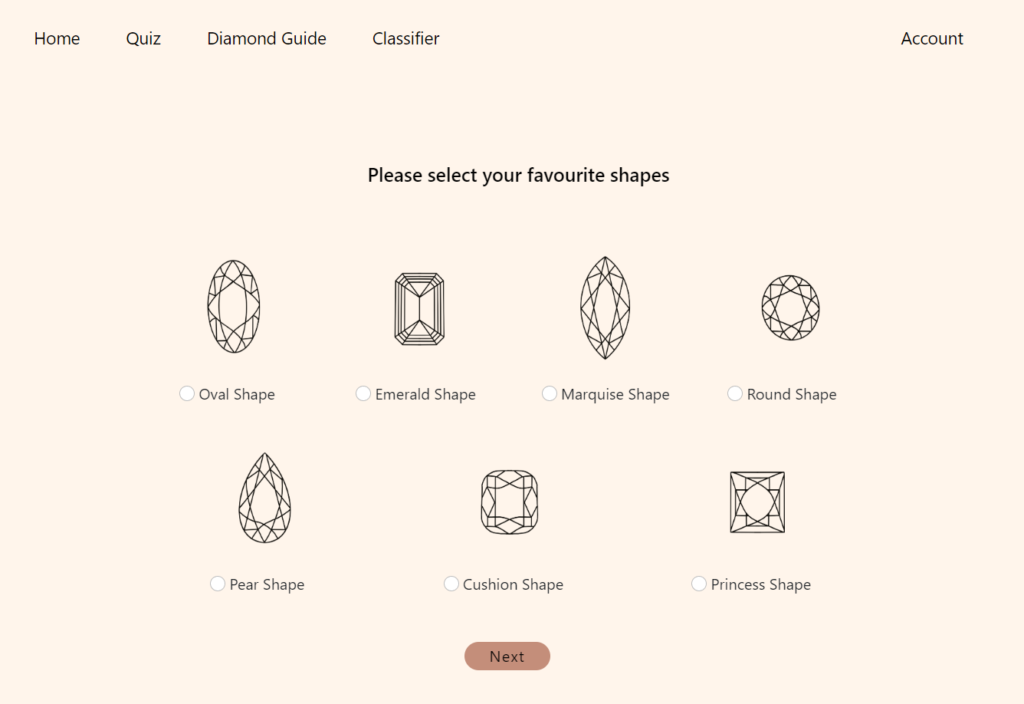Choose the Marquise Shape radio option
Image resolution: width=1024 pixels, height=704 pixels.
pos(549,394)
